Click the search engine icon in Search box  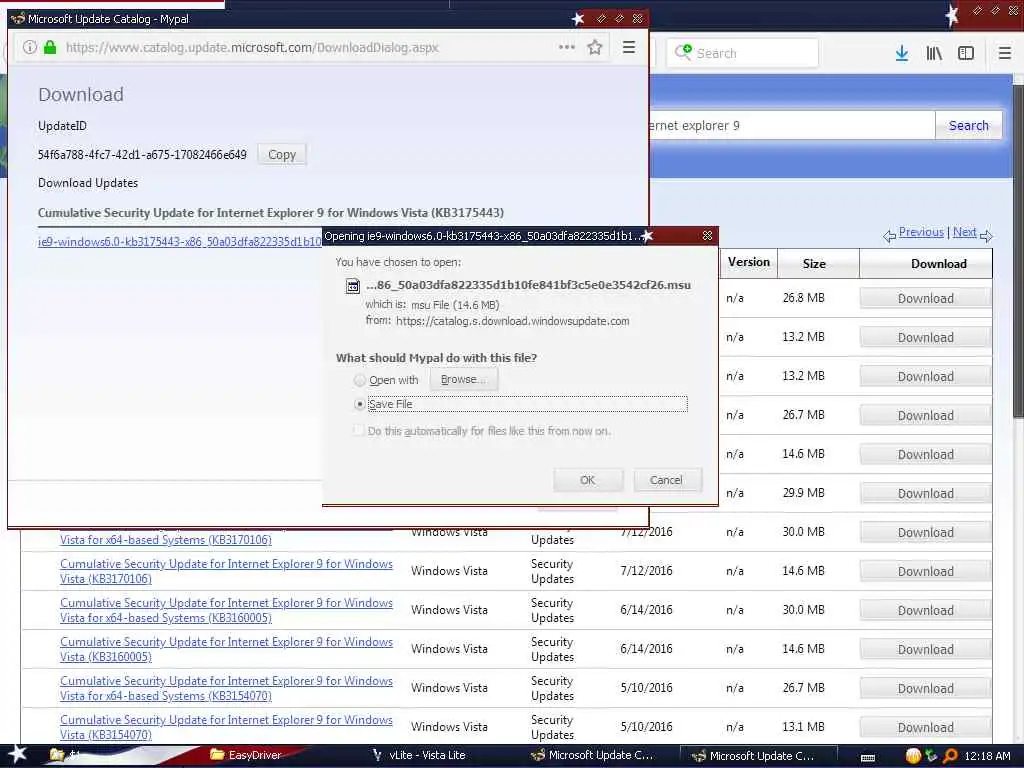click(683, 52)
